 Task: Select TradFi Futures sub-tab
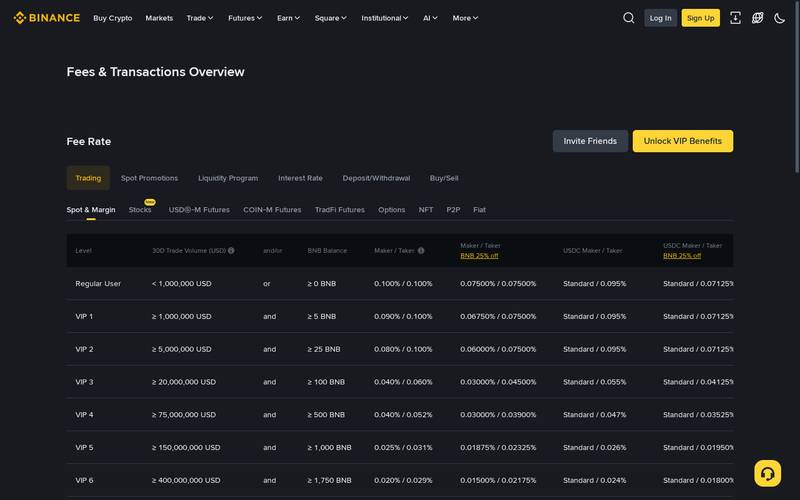pyautogui.click(x=340, y=210)
